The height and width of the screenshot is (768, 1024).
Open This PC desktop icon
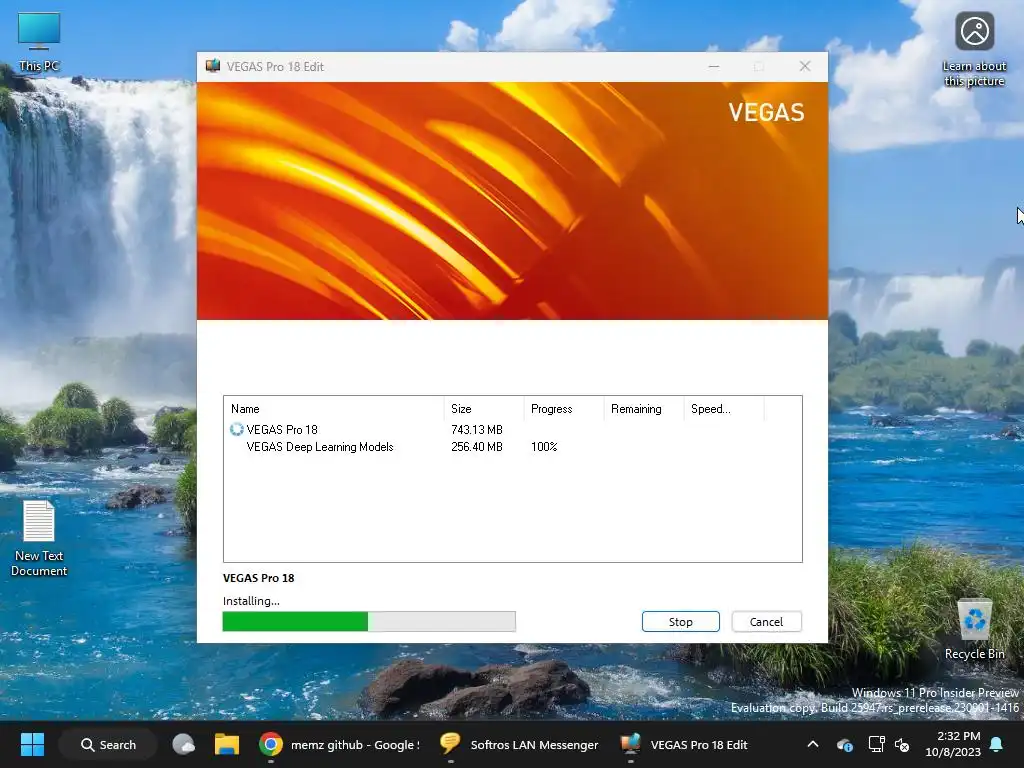(39, 42)
